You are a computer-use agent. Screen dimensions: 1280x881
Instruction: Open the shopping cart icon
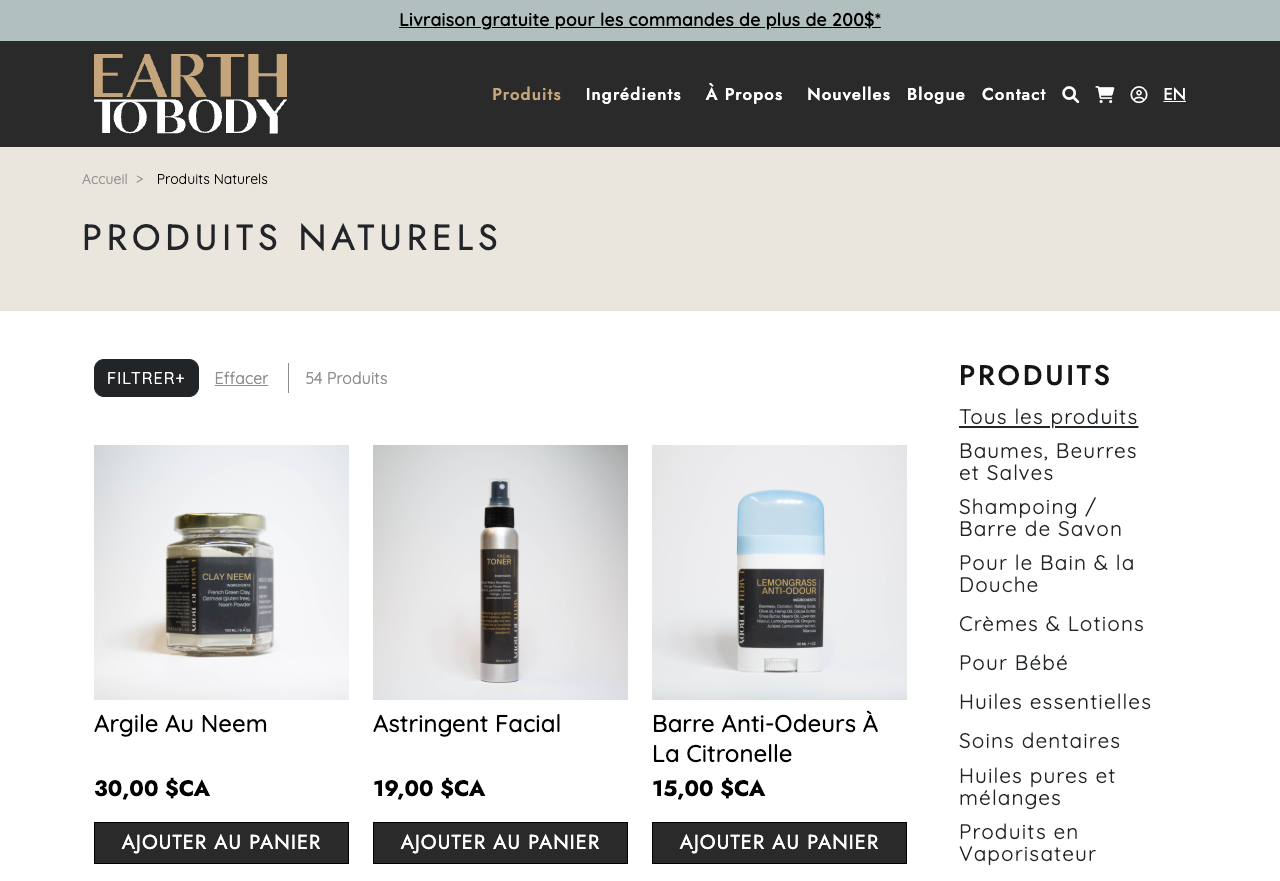1105,94
